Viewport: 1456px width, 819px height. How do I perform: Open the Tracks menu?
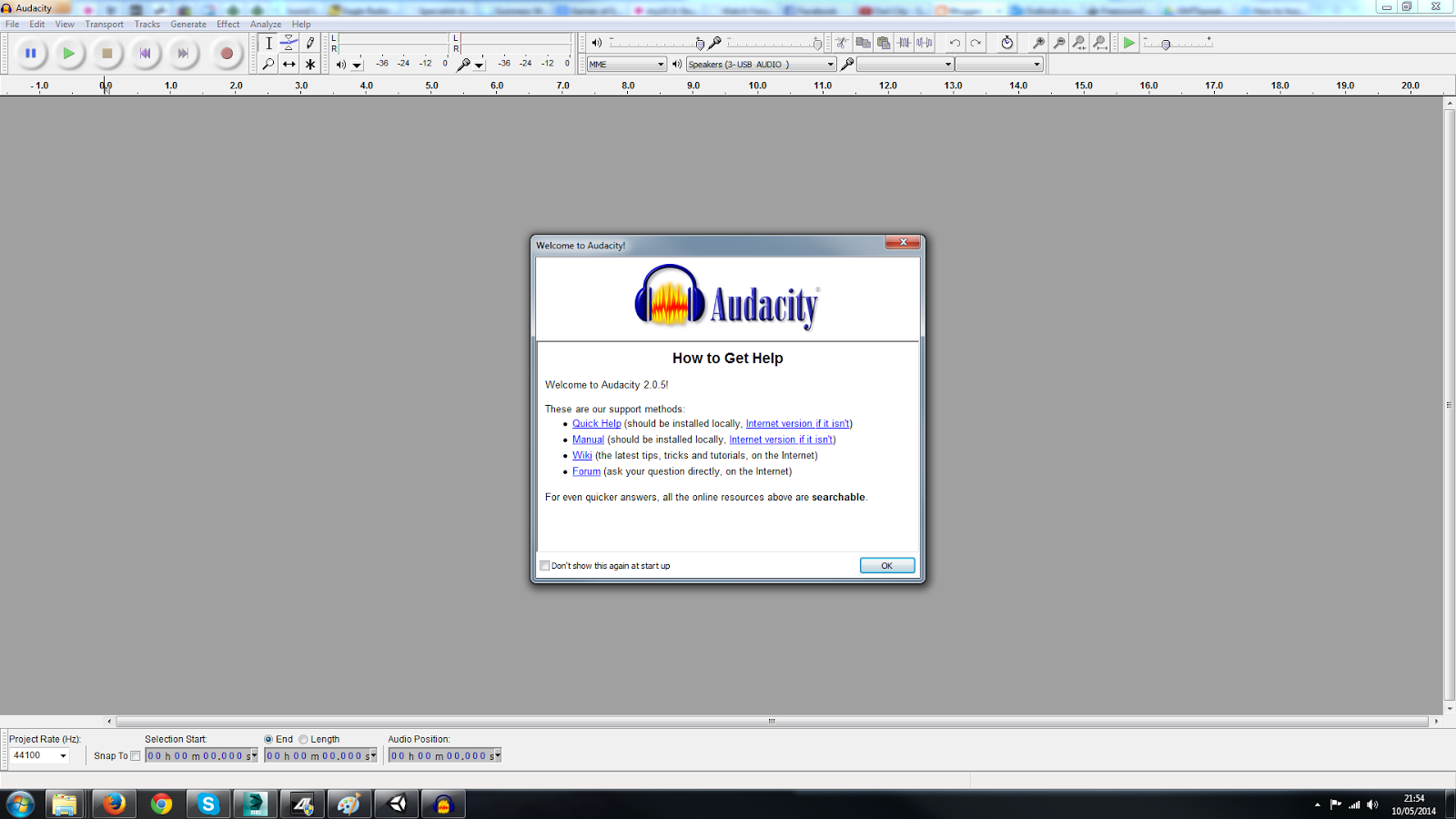[147, 25]
